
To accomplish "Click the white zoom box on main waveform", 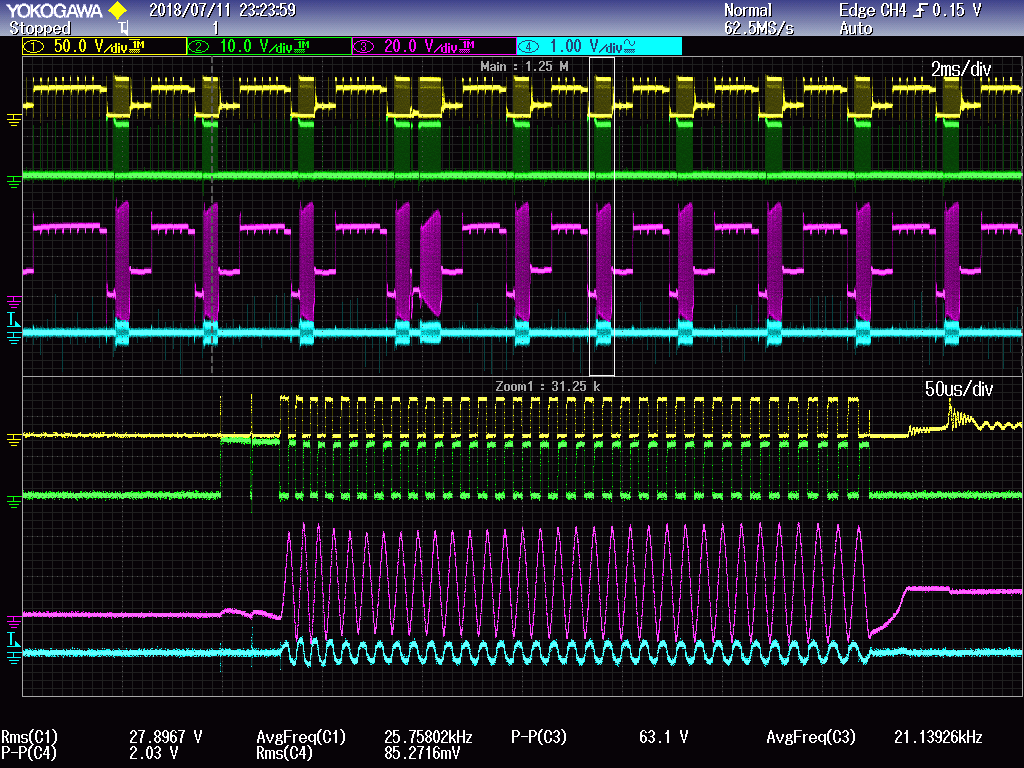I will (x=602, y=216).
